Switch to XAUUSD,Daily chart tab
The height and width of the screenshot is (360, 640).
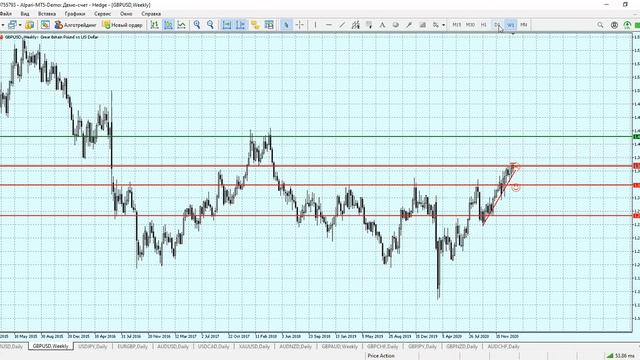(254, 347)
